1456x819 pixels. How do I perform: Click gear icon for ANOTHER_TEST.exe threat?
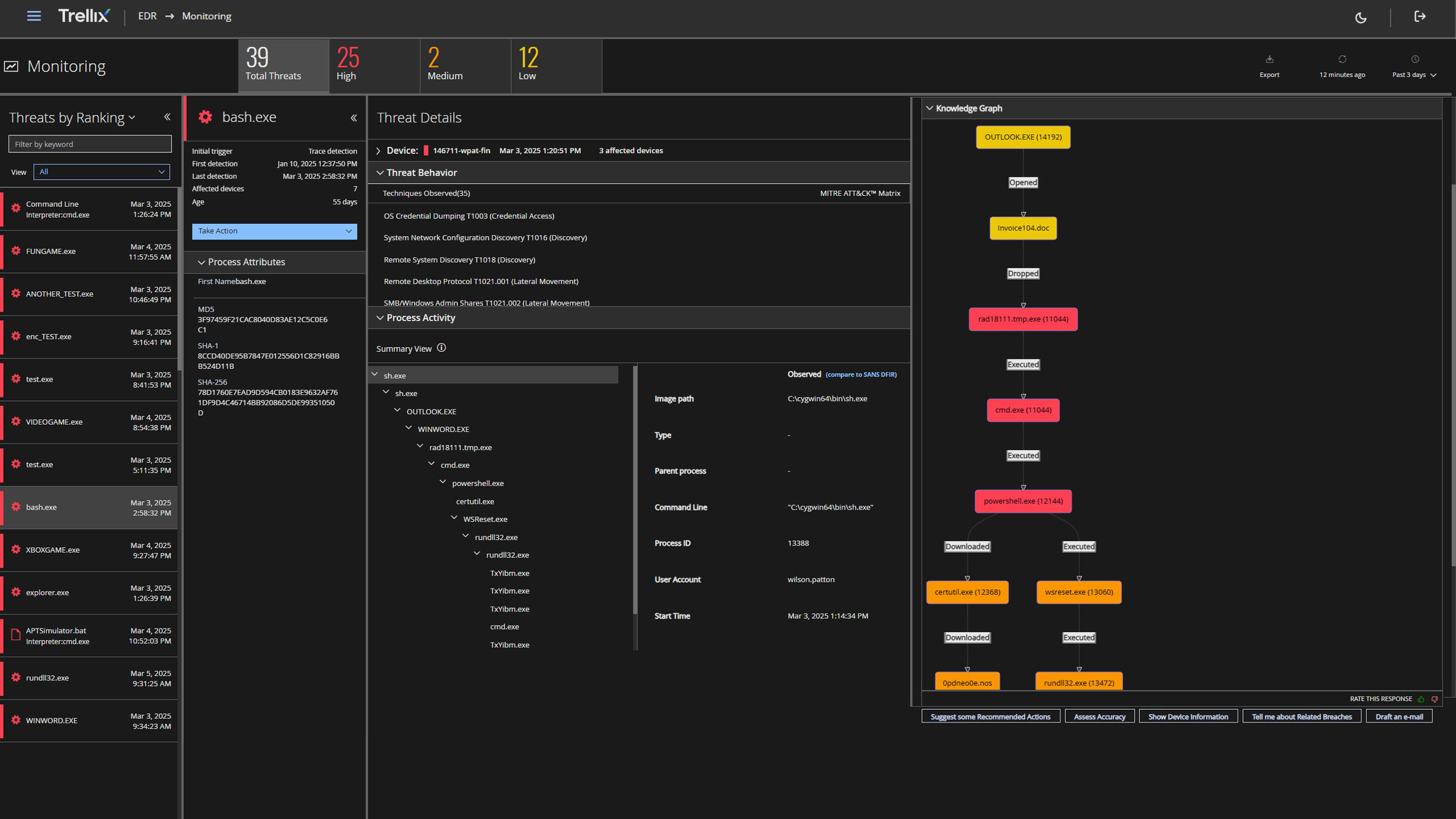16,293
